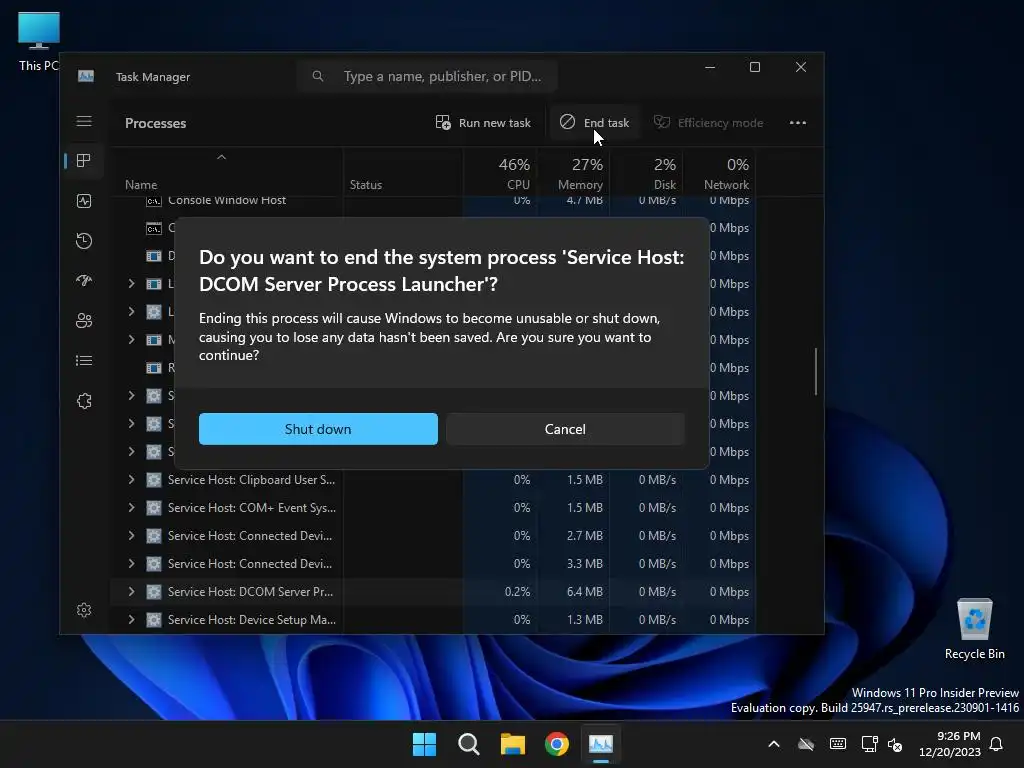
Task: Click the Task Manager taskbar icon
Action: point(601,744)
